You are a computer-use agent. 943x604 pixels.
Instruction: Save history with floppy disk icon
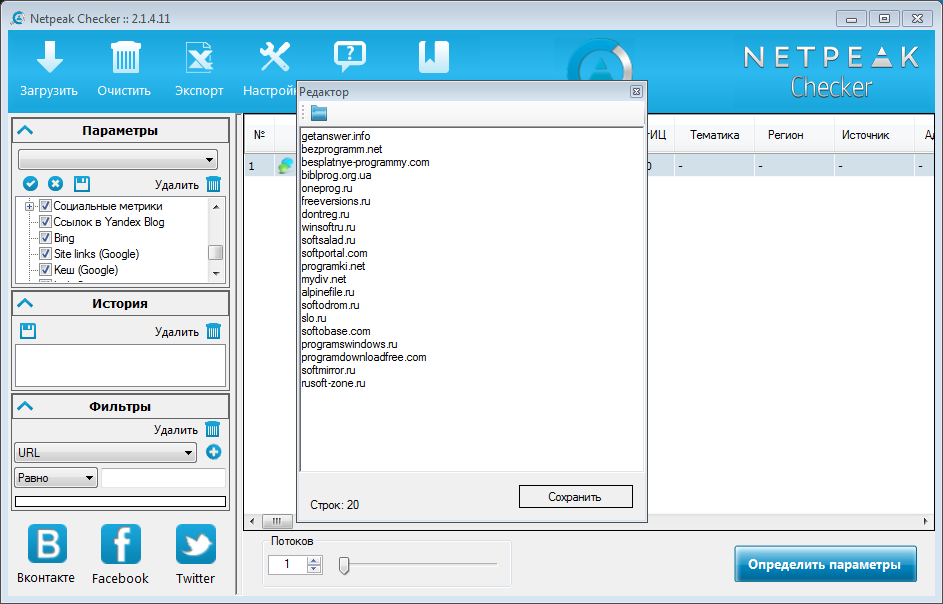[x=28, y=331]
